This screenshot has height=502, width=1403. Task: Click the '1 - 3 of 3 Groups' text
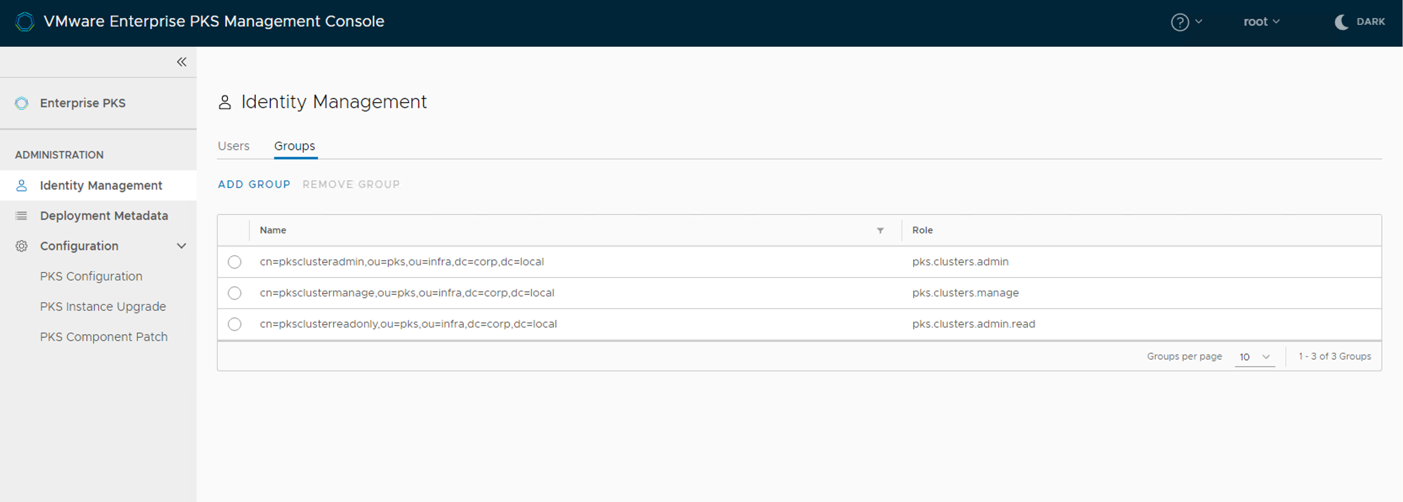(1334, 356)
